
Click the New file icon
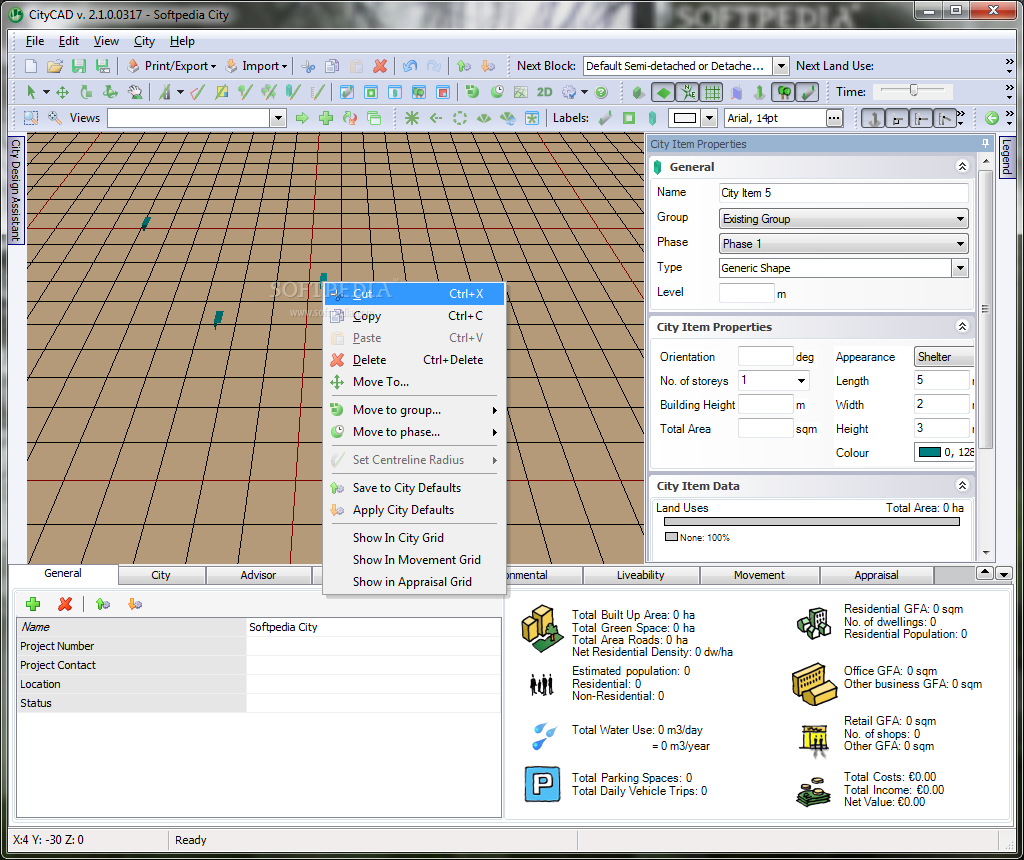pos(31,66)
